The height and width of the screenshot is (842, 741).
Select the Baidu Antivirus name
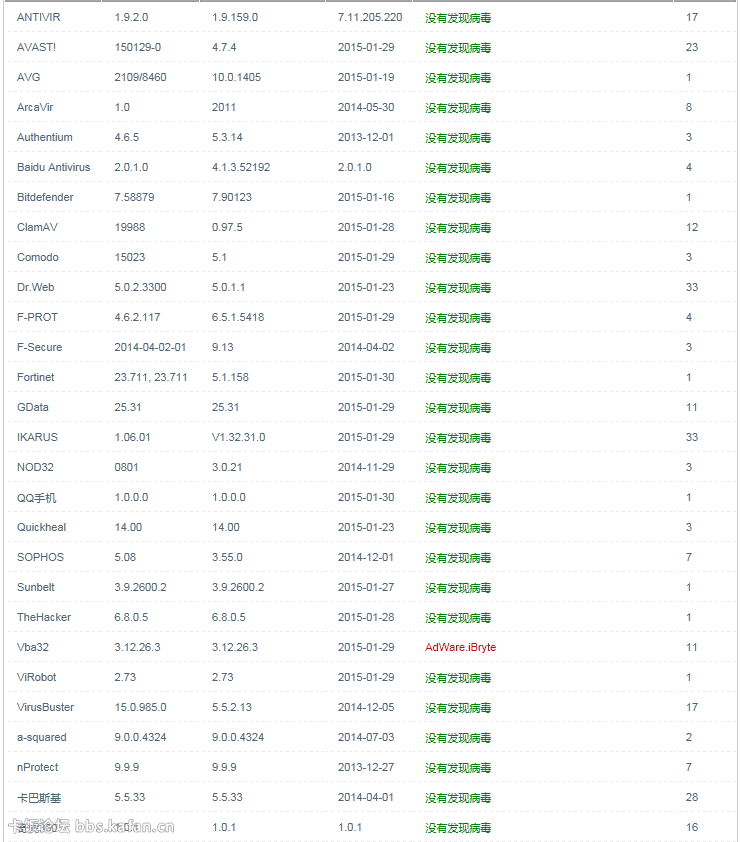click(54, 168)
